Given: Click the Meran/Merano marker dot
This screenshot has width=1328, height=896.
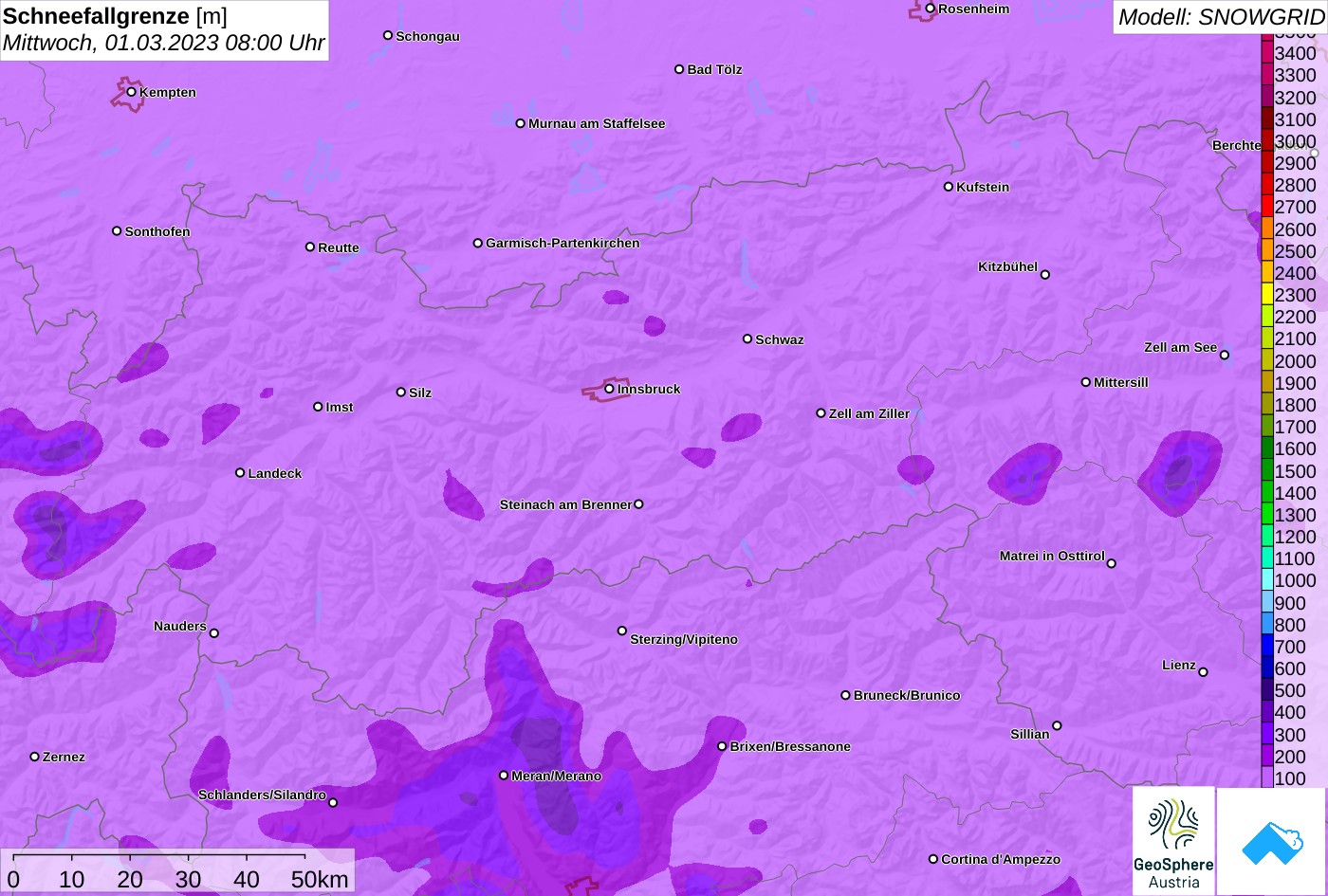Looking at the screenshot, I should [504, 776].
